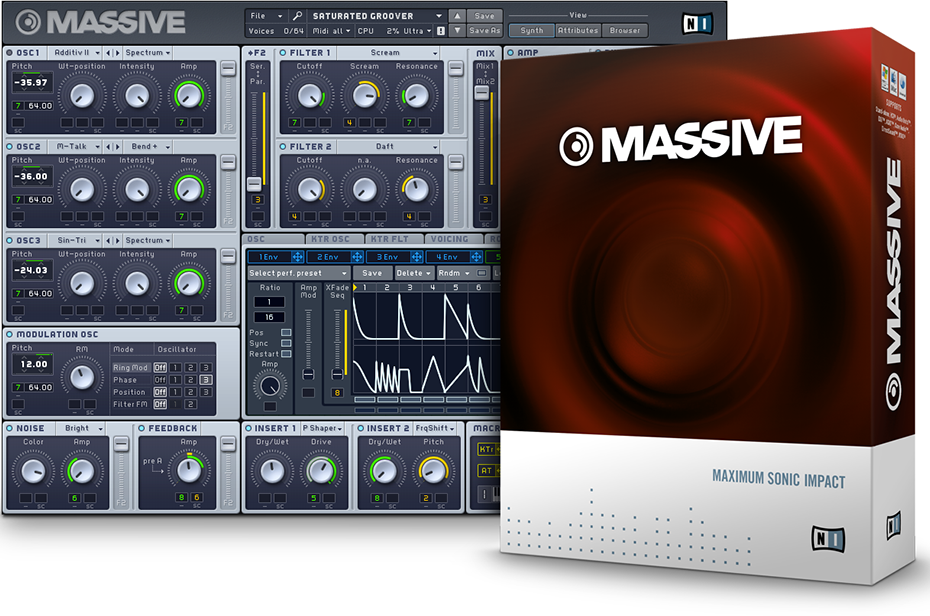The image size is (930, 616).
Task: Click the performer Amp knob
Action: pyautogui.click(x=270, y=387)
